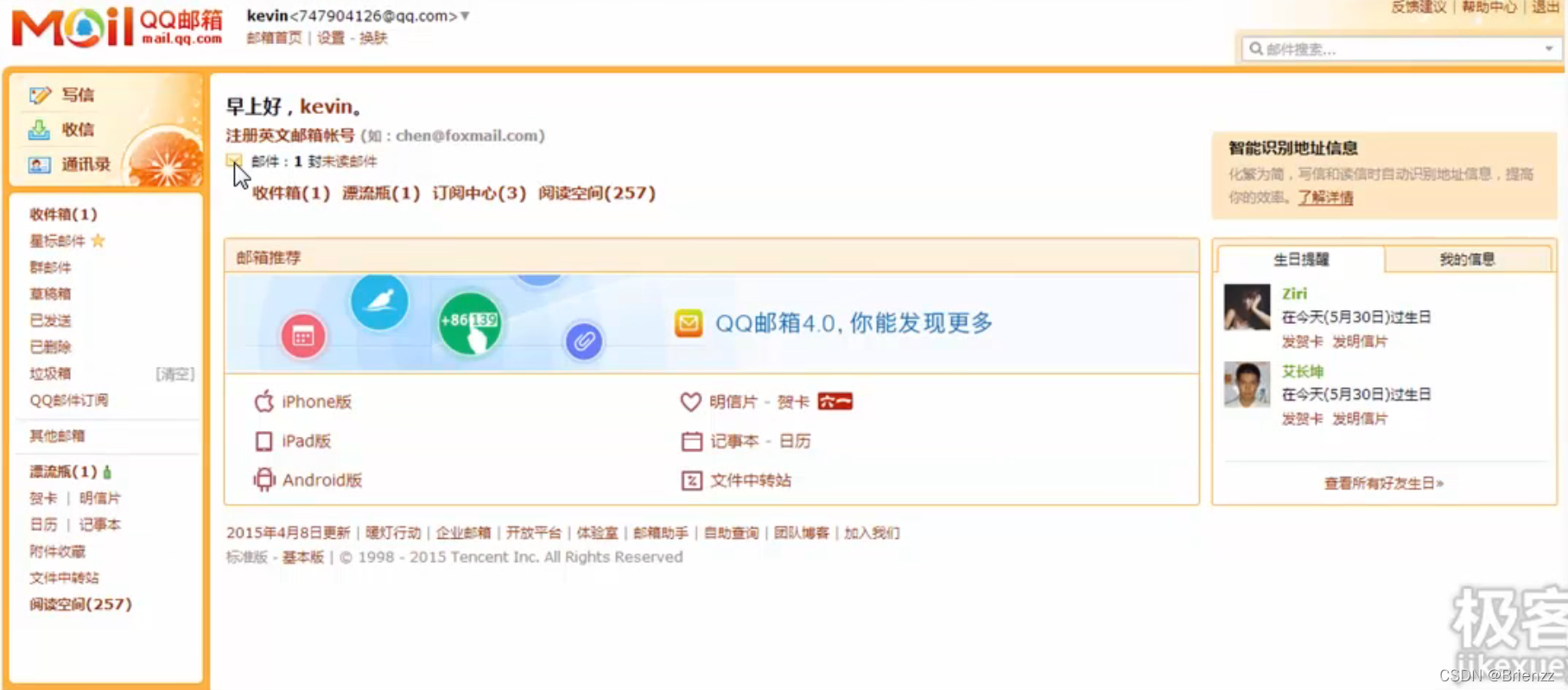Click the search magnifier icon
Screen dimensions: 1568x690
coord(1256,48)
